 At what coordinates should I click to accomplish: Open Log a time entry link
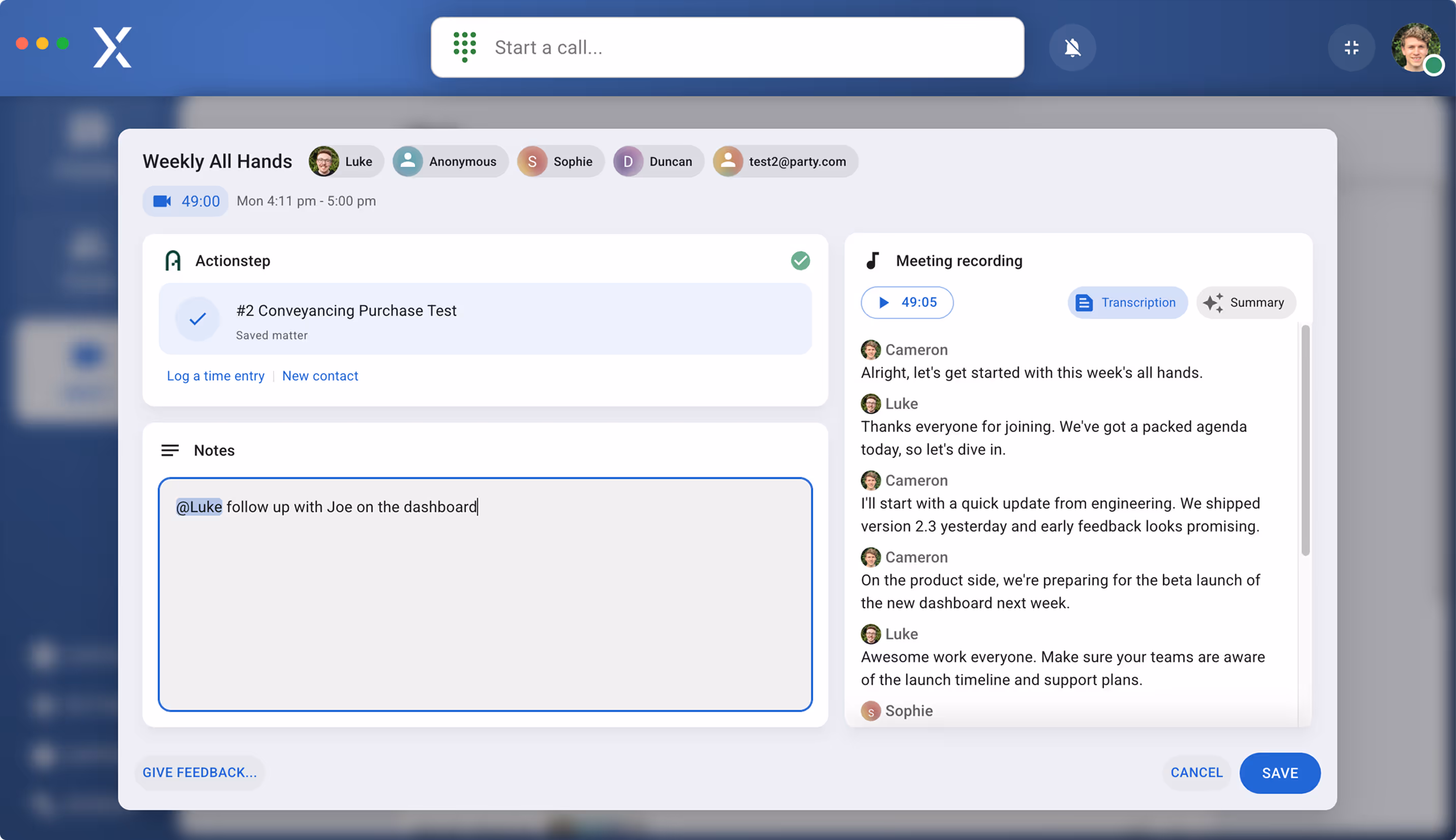tap(216, 375)
